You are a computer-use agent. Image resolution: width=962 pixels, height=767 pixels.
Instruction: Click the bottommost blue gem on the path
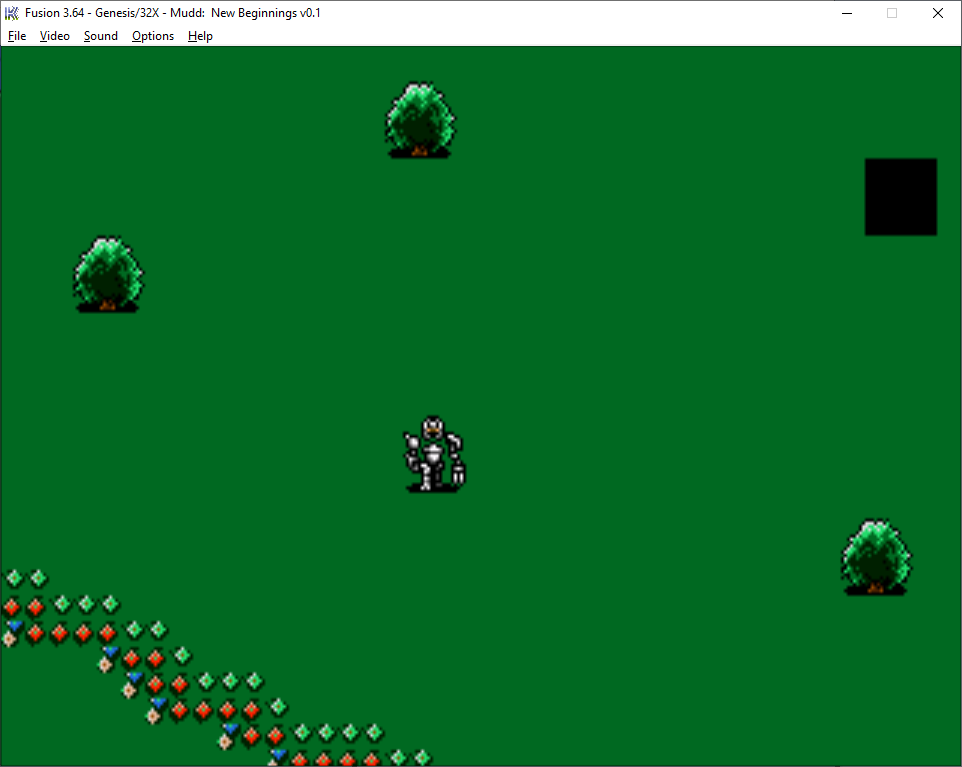click(278, 753)
